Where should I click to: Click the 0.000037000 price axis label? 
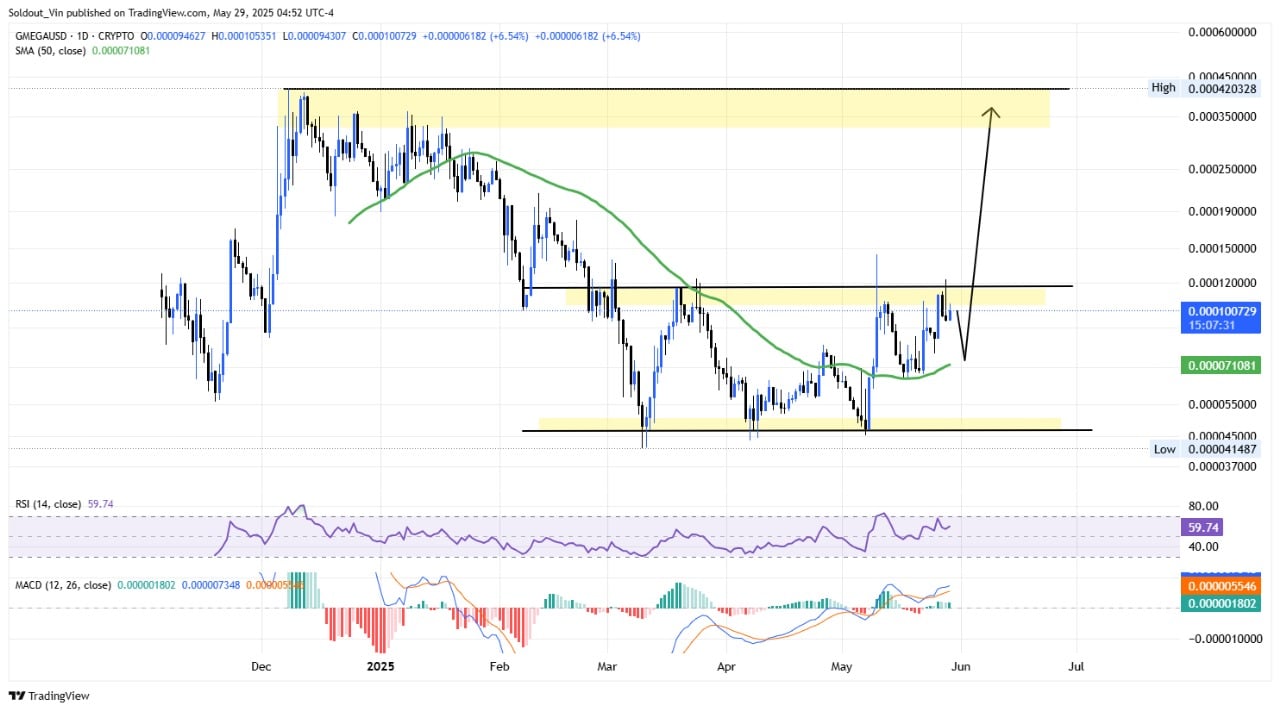point(1221,467)
